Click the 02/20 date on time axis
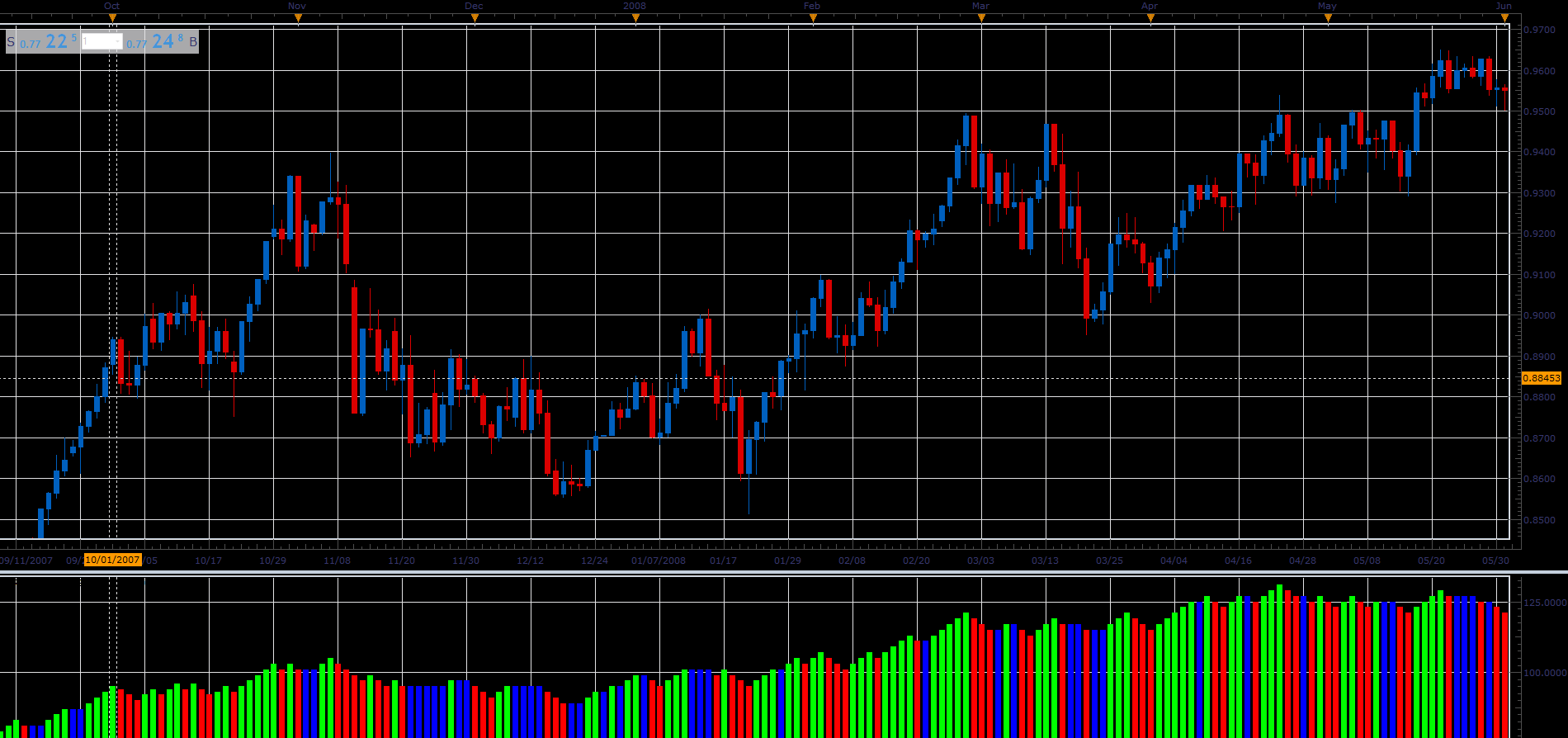 (x=916, y=561)
